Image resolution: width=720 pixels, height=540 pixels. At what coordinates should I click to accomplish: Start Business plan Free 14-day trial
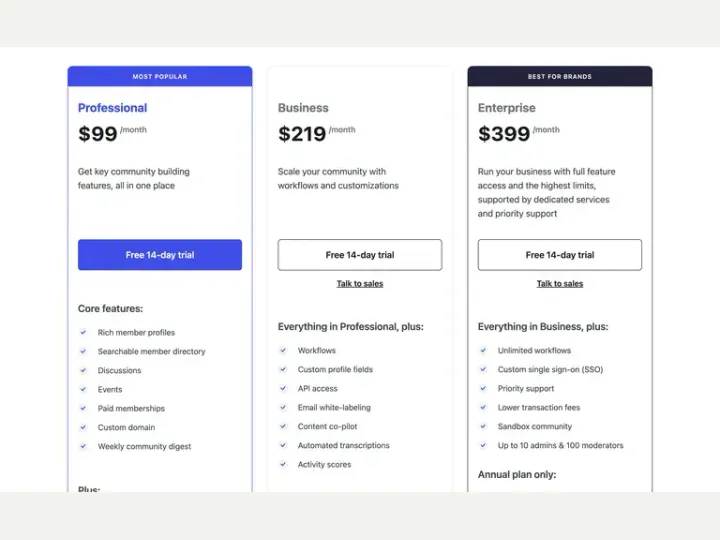360,255
